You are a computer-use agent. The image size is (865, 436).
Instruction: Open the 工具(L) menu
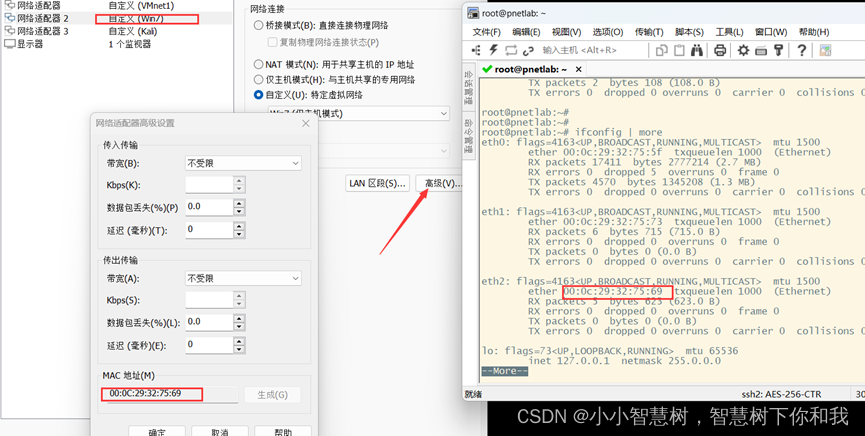click(729, 33)
